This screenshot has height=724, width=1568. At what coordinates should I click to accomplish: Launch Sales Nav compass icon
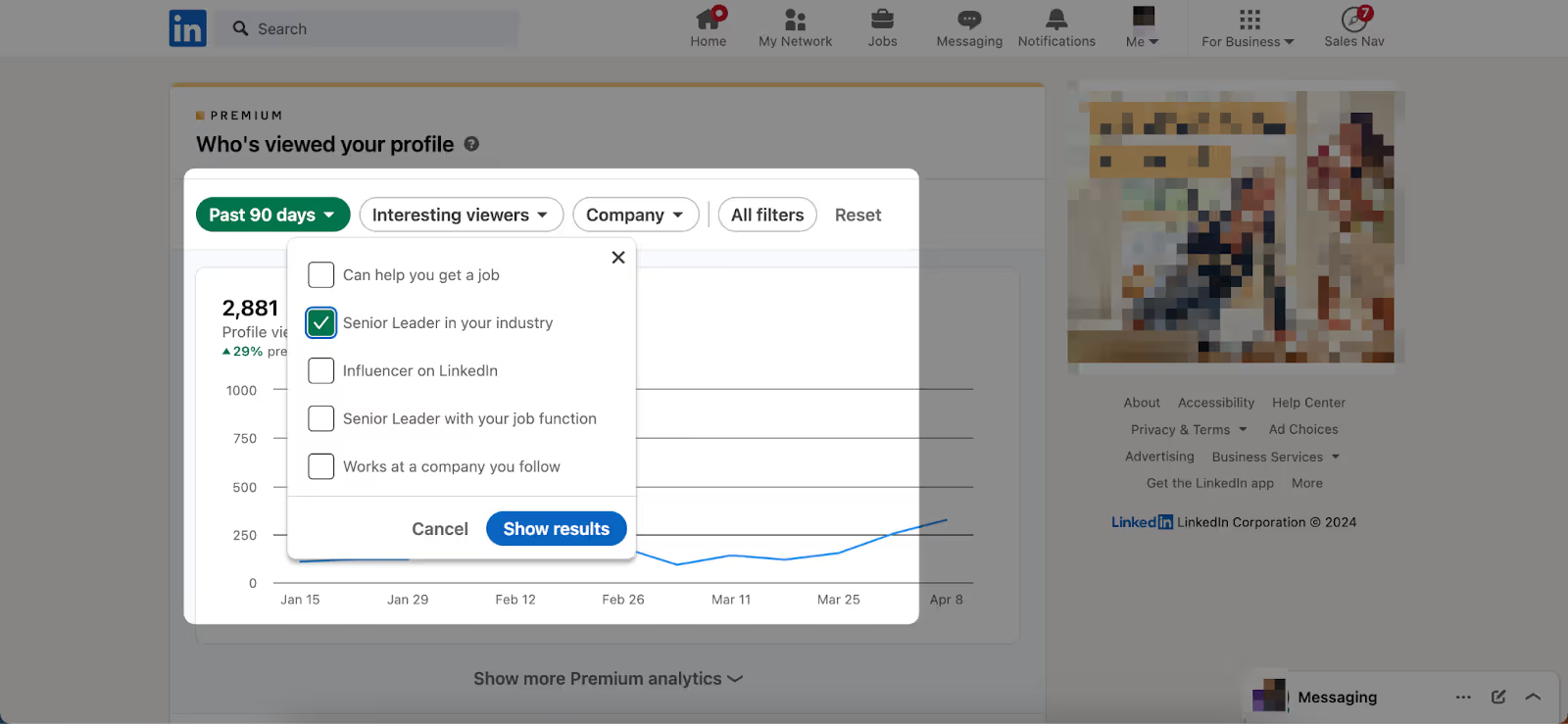pyautogui.click(x=1353, y=19)
